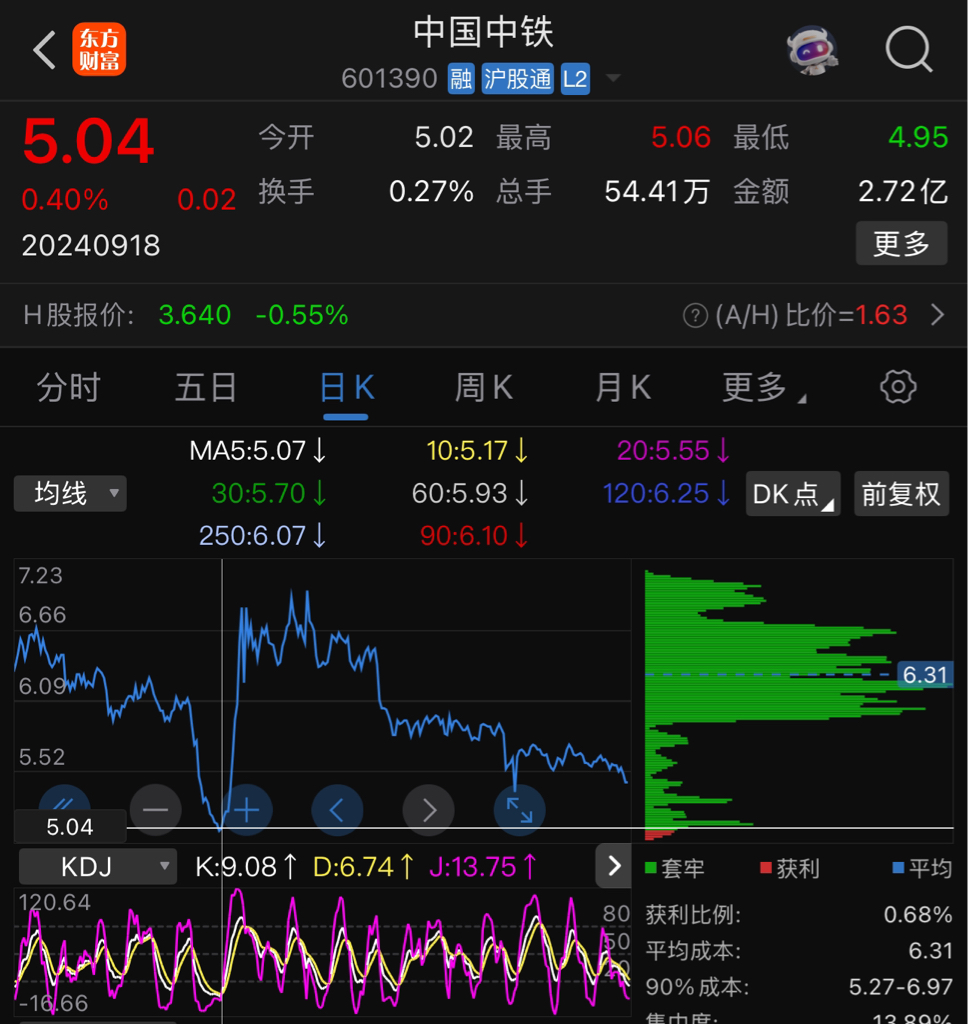This screenshot has width=968, height=1024.
Task: Click the 90:6.10 moving average value
Action: pos(474,536)
